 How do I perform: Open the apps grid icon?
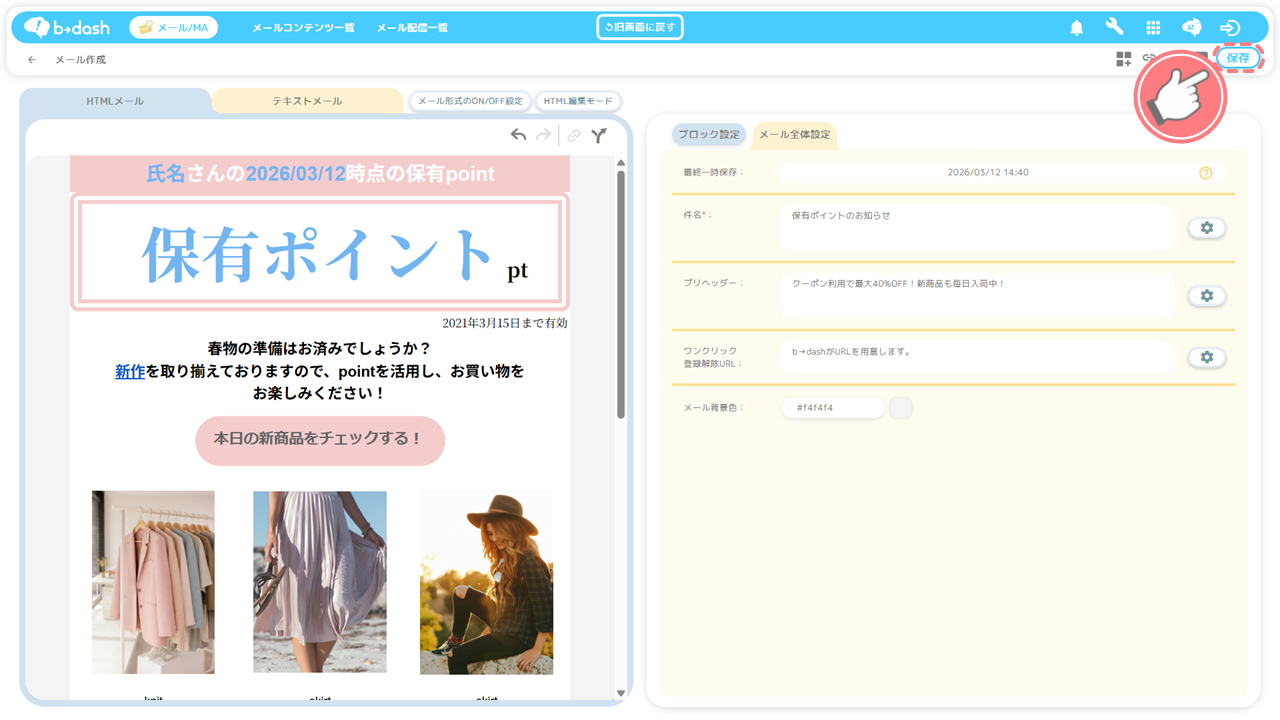[1153, 28]
